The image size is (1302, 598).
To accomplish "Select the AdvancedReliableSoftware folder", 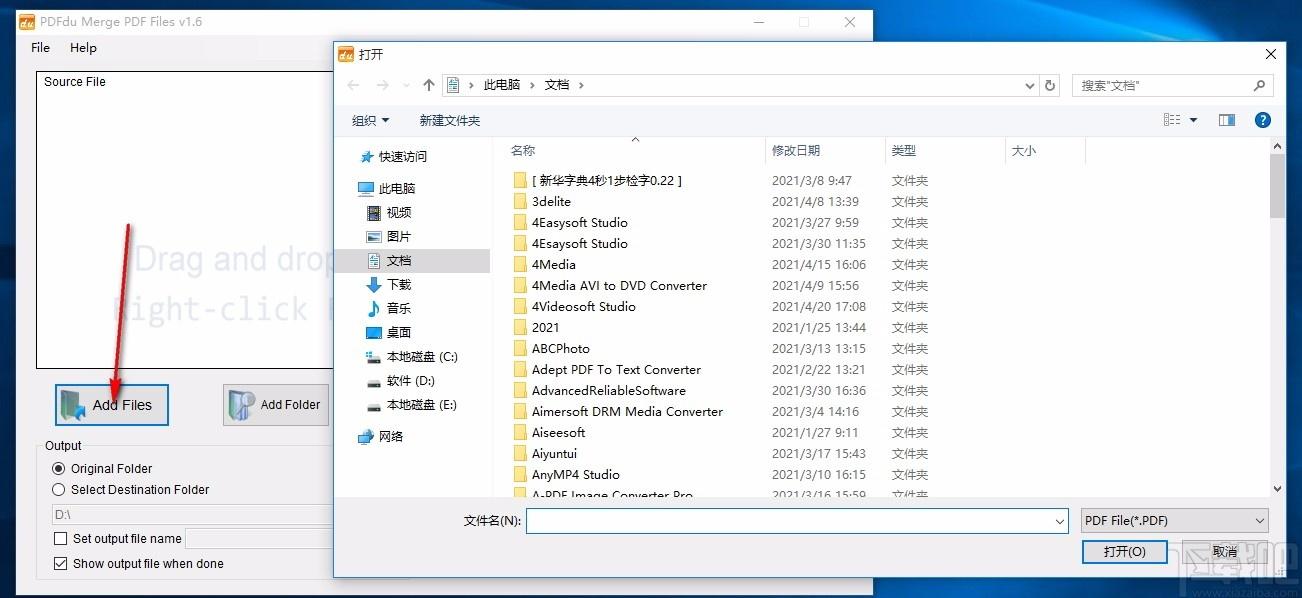I will [608, 390].
